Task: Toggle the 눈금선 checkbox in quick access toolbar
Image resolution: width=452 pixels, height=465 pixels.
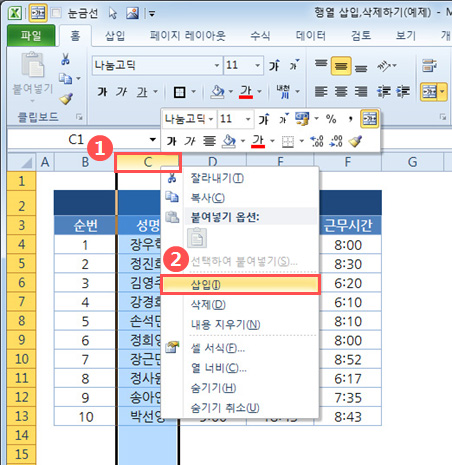Action: tap(56, 13)
